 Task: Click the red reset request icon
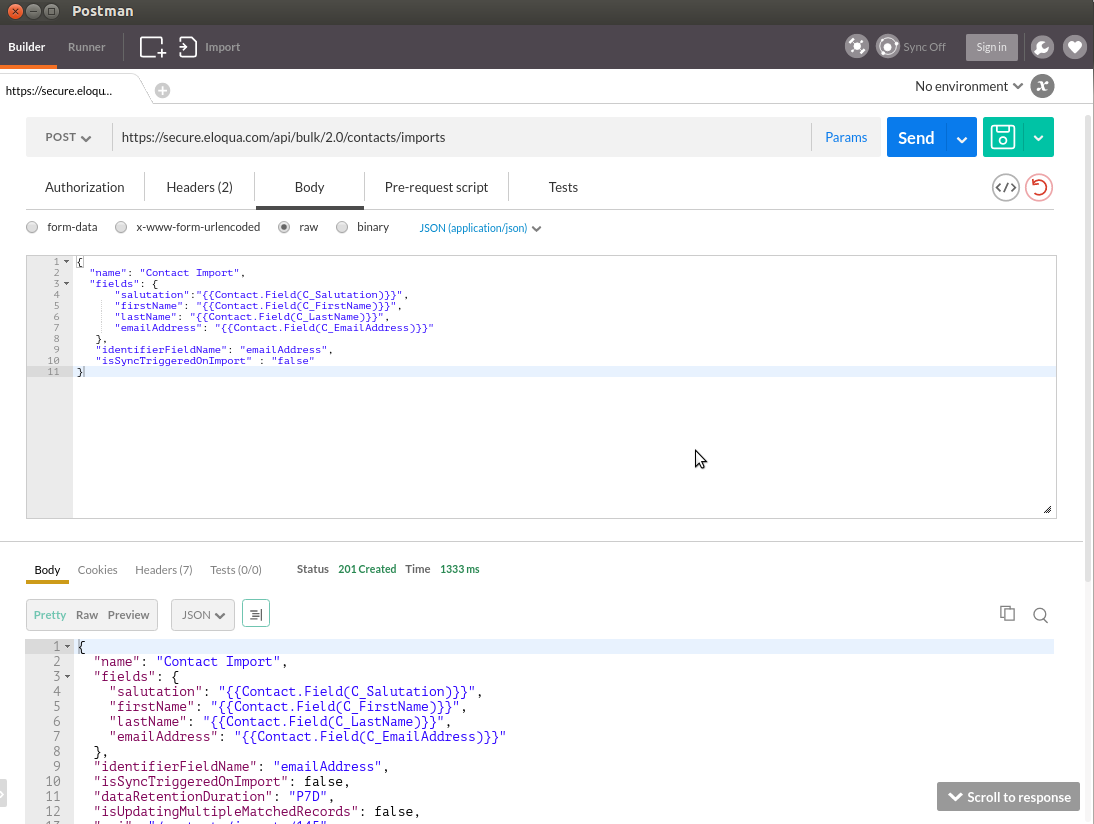click(x=1039, y=187)
